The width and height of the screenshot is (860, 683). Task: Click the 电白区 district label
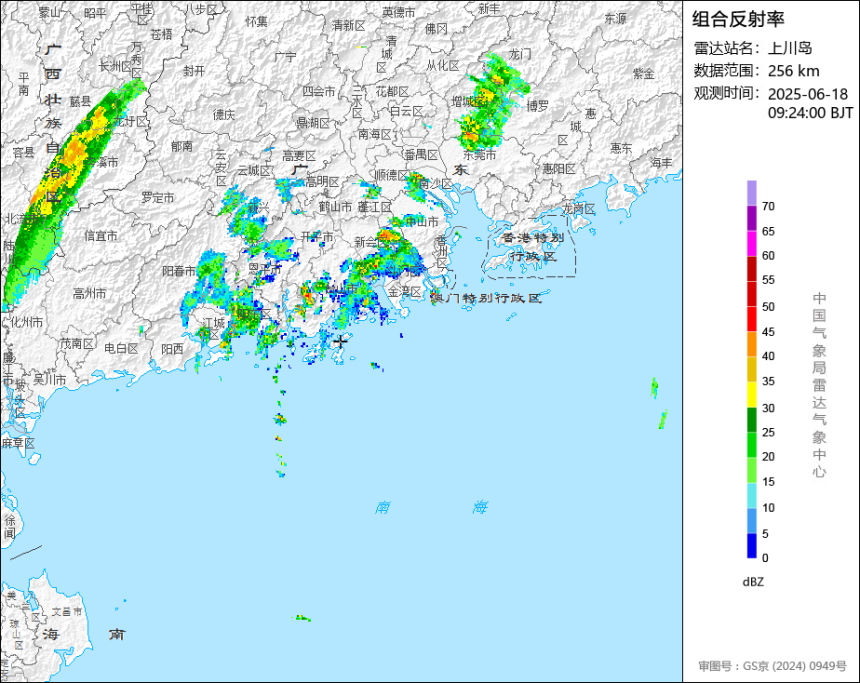121,348
